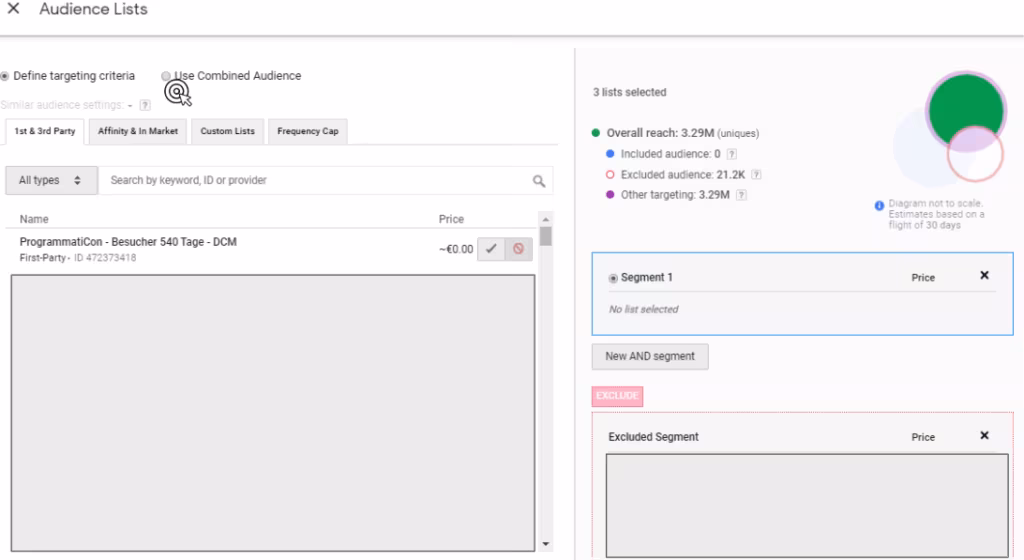Screen dimensions: 1024x560
Task: Select the Segment 1 radio button
Action: [613, 278]
